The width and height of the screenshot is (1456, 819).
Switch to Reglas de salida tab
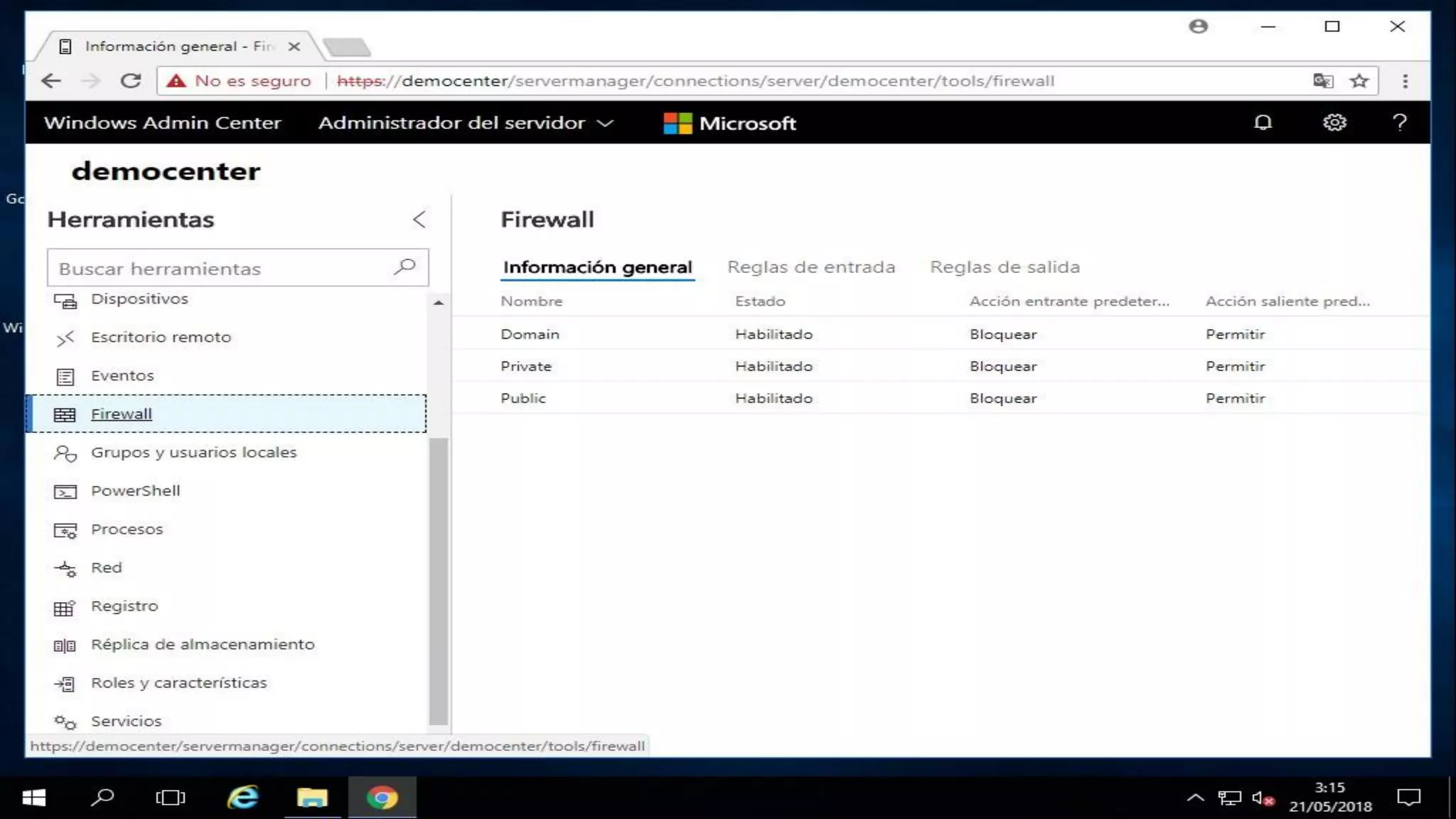(x=1005, y=267)
